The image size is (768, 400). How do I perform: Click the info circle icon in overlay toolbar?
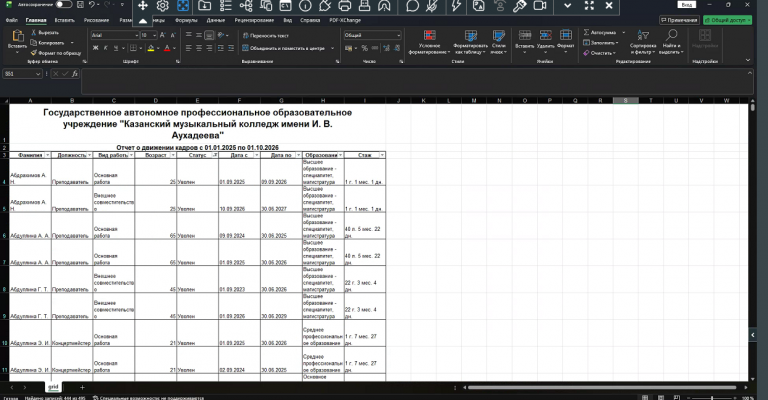tap(305, 6)
